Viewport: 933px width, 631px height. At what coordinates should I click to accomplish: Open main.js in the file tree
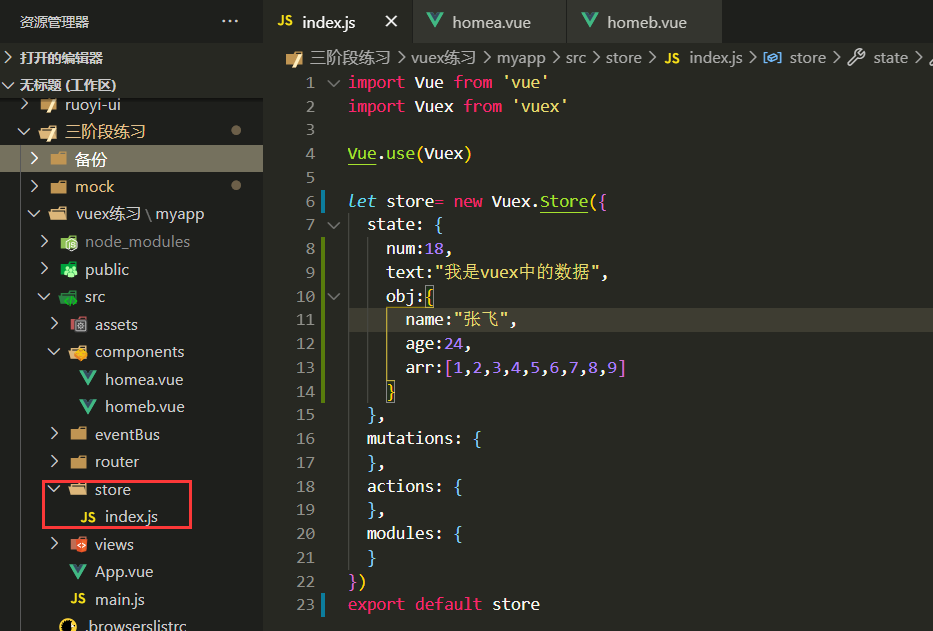click(x=120, y=599)
